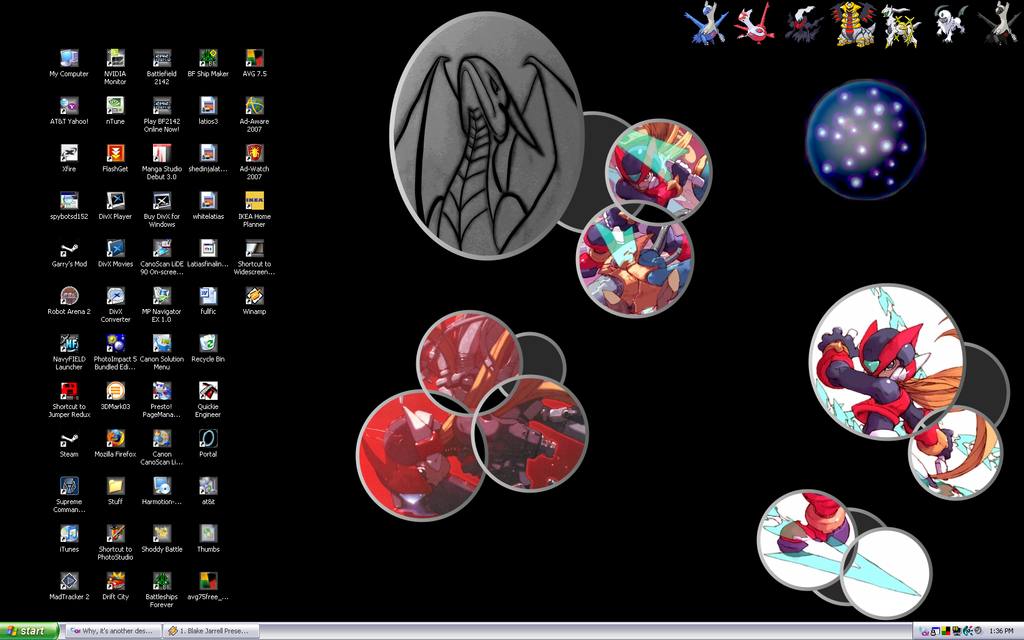Click the 1:36 PM taskbar clock
Viewport: 1024px width, 640px height.
pyautogui.click(x=1002, y=631)
